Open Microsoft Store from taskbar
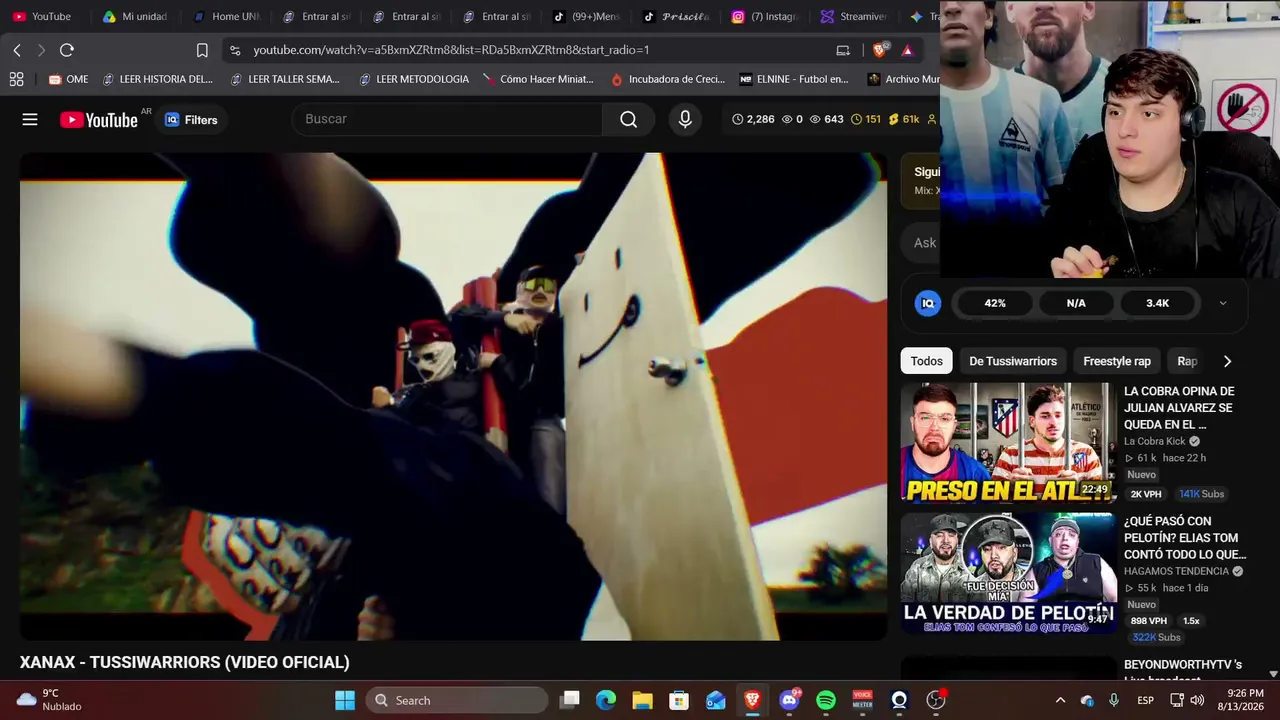Image resolution: width=1280 pixels, height=720 pixels. [x=679, y=700]
